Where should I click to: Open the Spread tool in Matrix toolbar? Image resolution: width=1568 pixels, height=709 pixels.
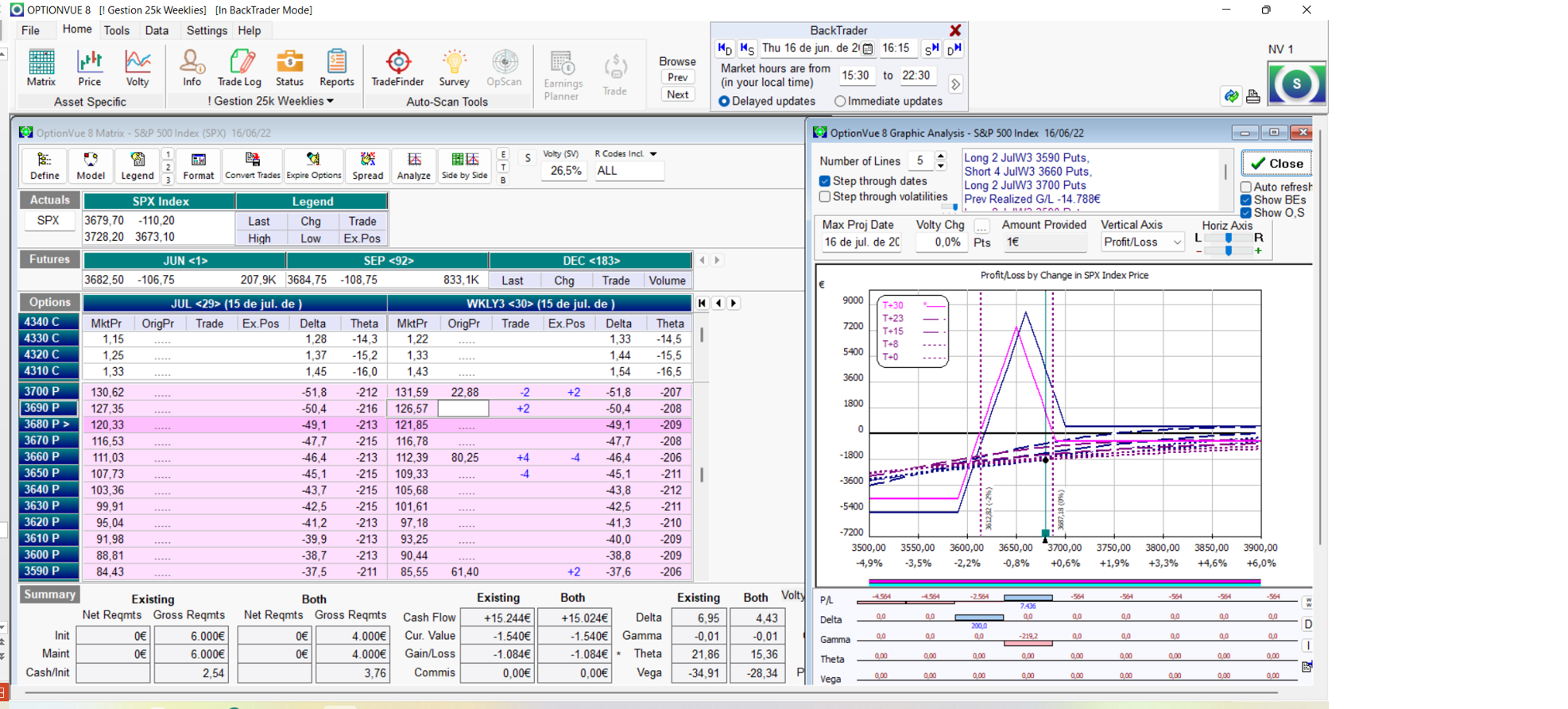pos(368,166)
